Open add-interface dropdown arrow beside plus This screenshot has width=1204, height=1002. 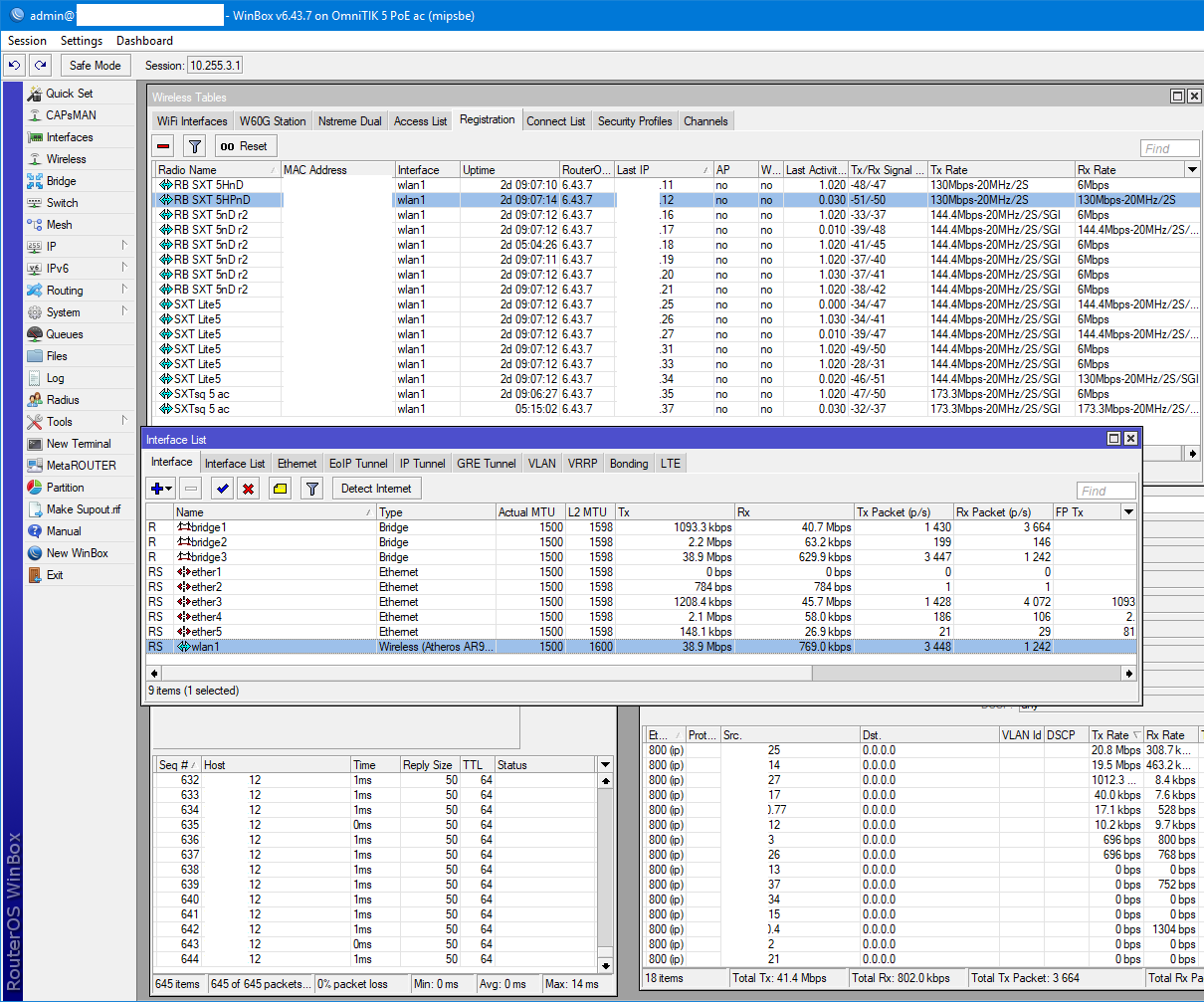point(170,489)
